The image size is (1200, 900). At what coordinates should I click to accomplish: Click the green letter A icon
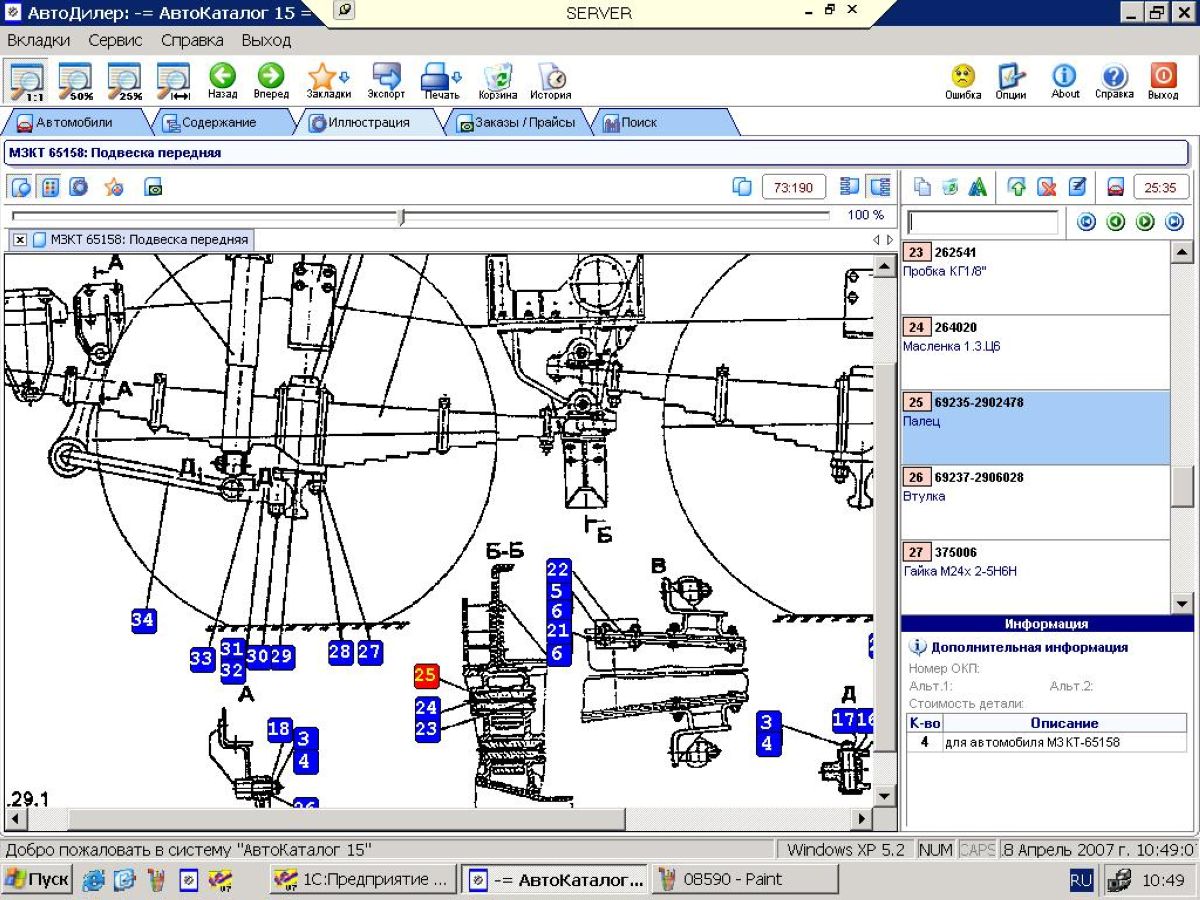[977, 187]
